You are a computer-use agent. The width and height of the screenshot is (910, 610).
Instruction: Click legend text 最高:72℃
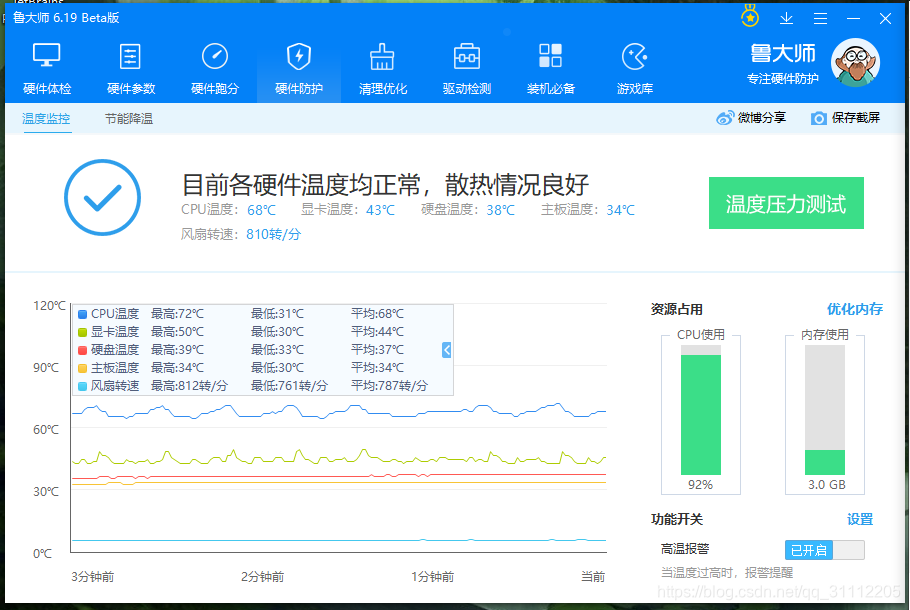178,313
